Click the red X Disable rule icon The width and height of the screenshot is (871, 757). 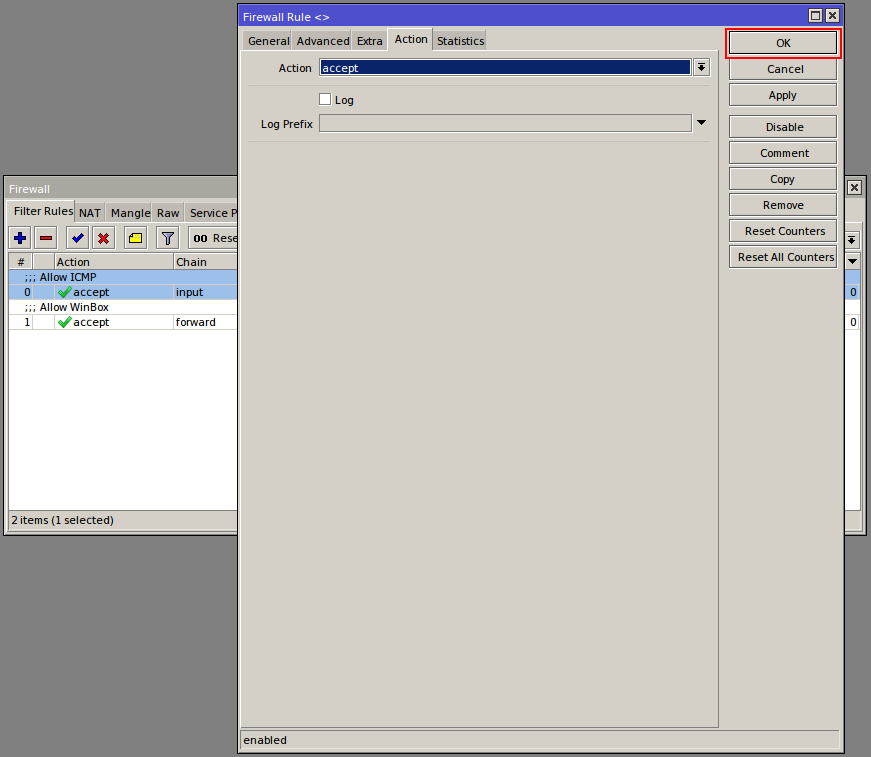pyautogui.click(x=103, y=238)
